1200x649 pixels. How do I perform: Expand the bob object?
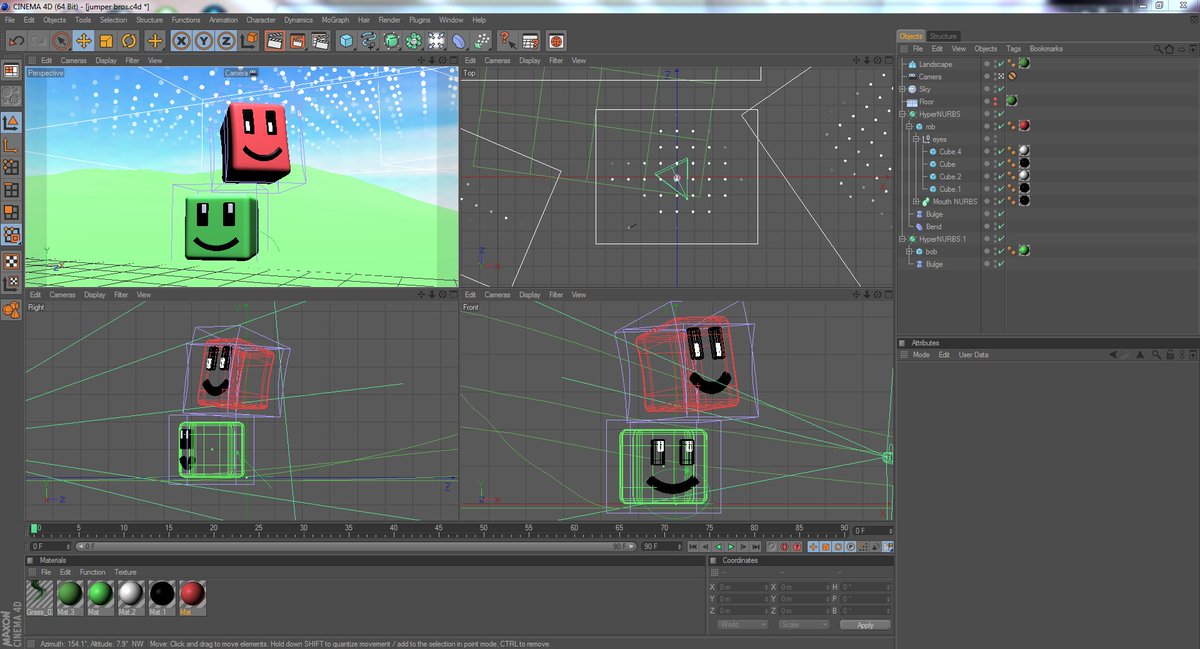pyautogui.click(x=909, y=252)
